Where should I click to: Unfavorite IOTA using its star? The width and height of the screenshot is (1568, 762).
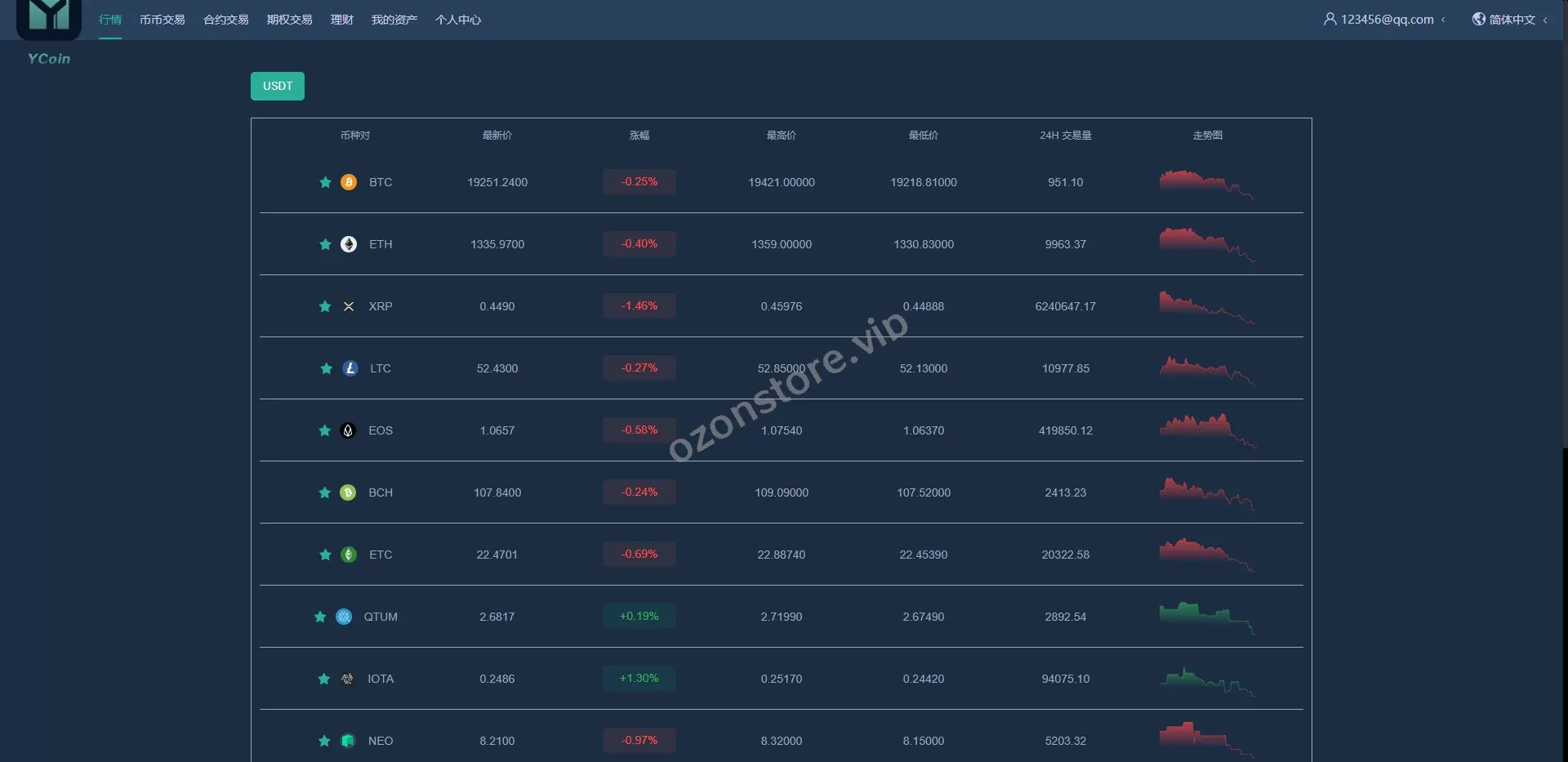coord(324,679)
